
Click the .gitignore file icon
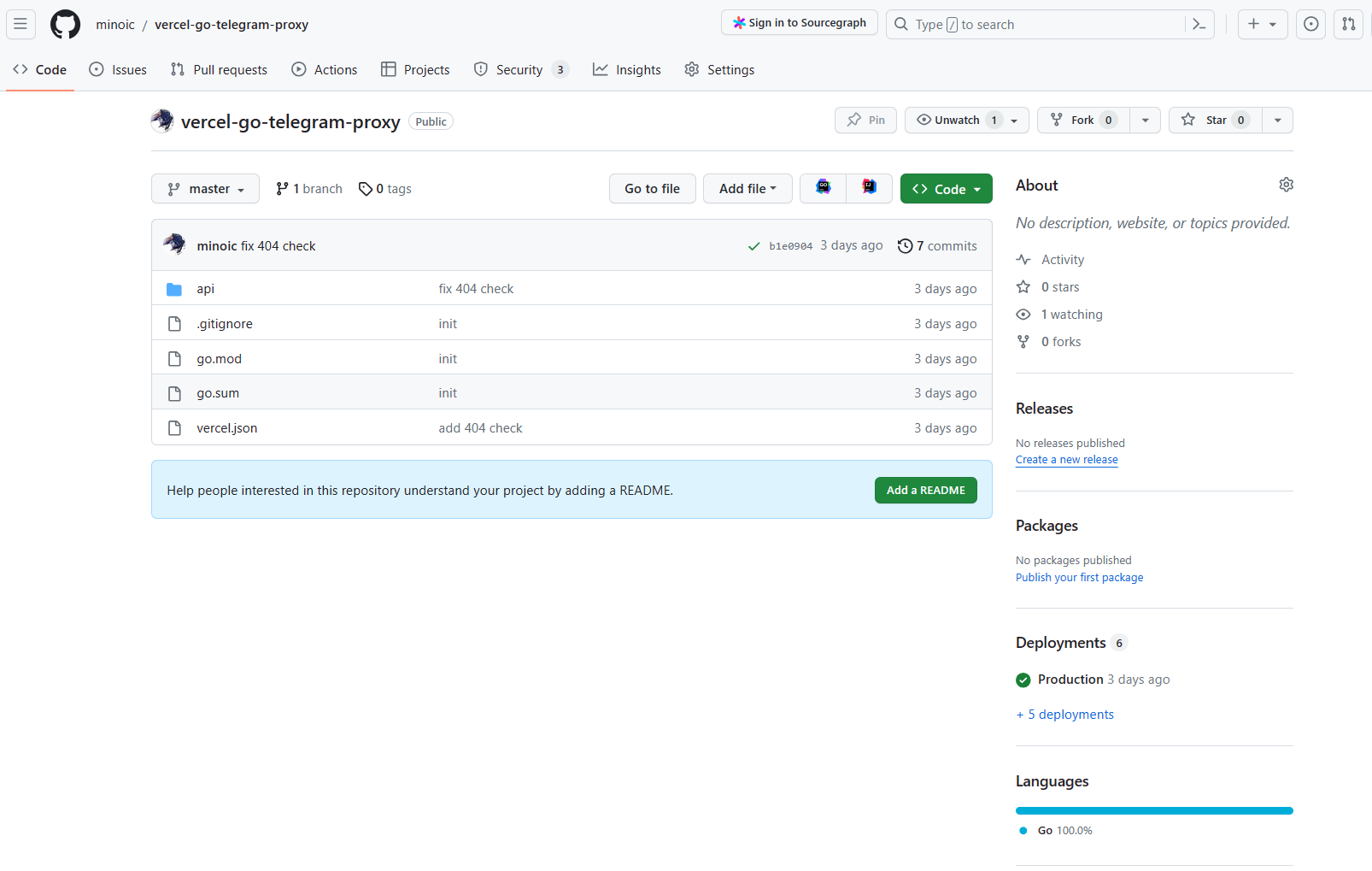pyautogui.click(x=174, y=324)
